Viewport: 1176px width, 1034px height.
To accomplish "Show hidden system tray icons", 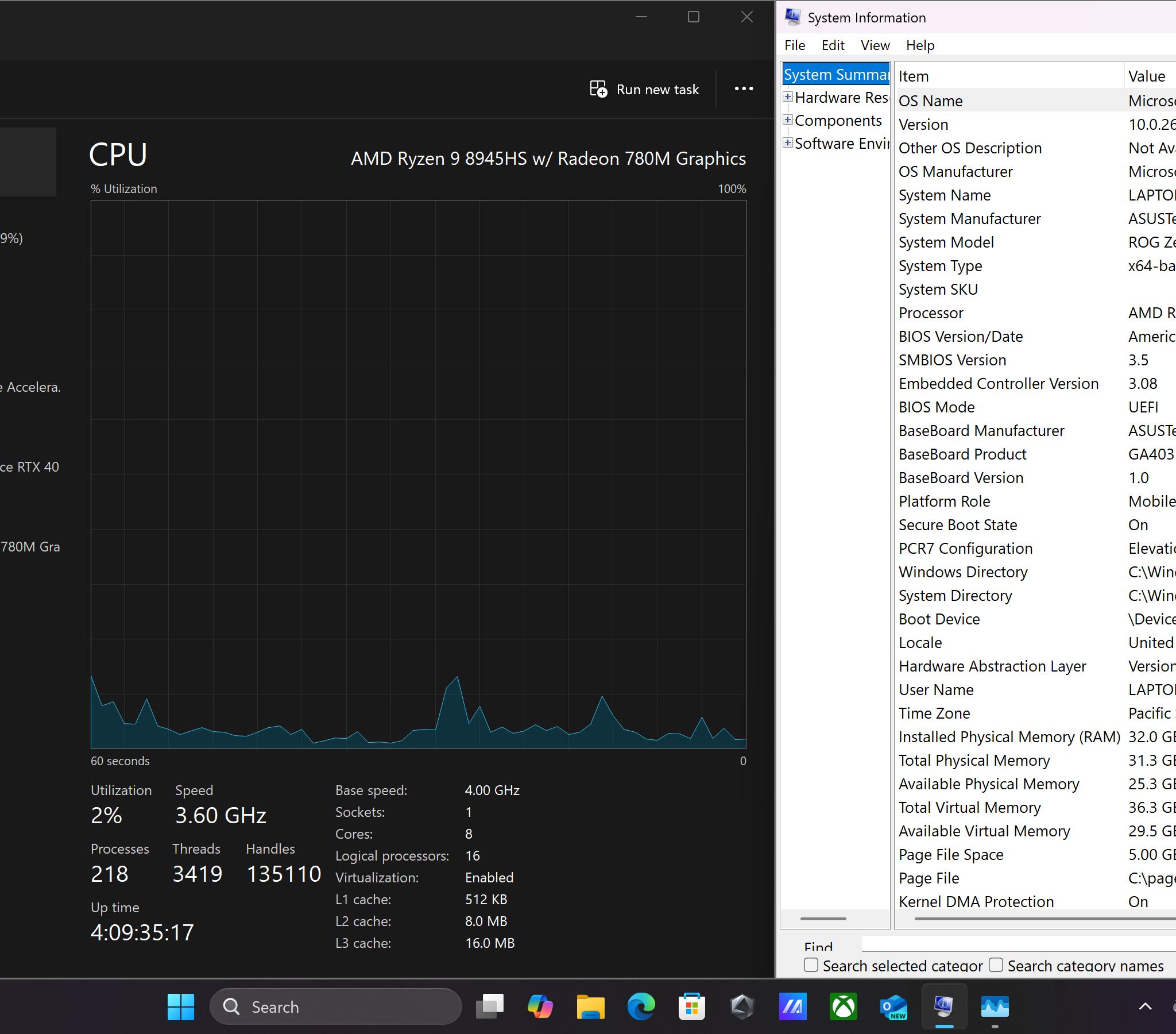I will 1146,1006.
